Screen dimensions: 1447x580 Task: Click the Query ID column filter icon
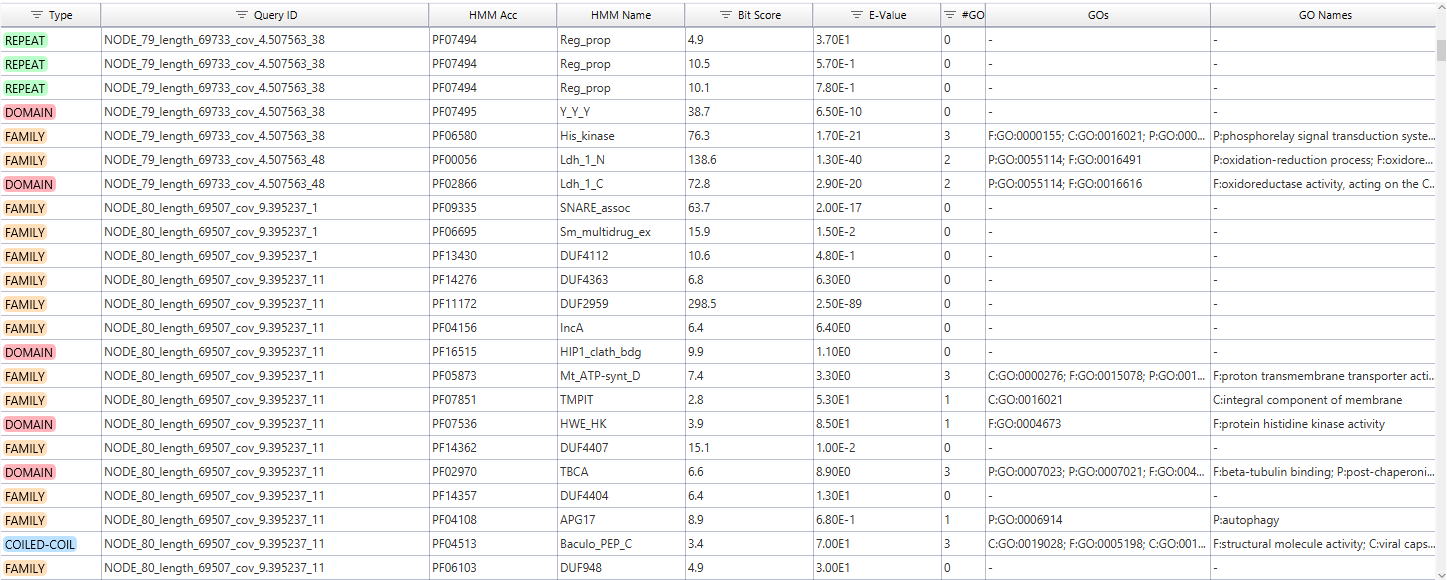[241, 15]
